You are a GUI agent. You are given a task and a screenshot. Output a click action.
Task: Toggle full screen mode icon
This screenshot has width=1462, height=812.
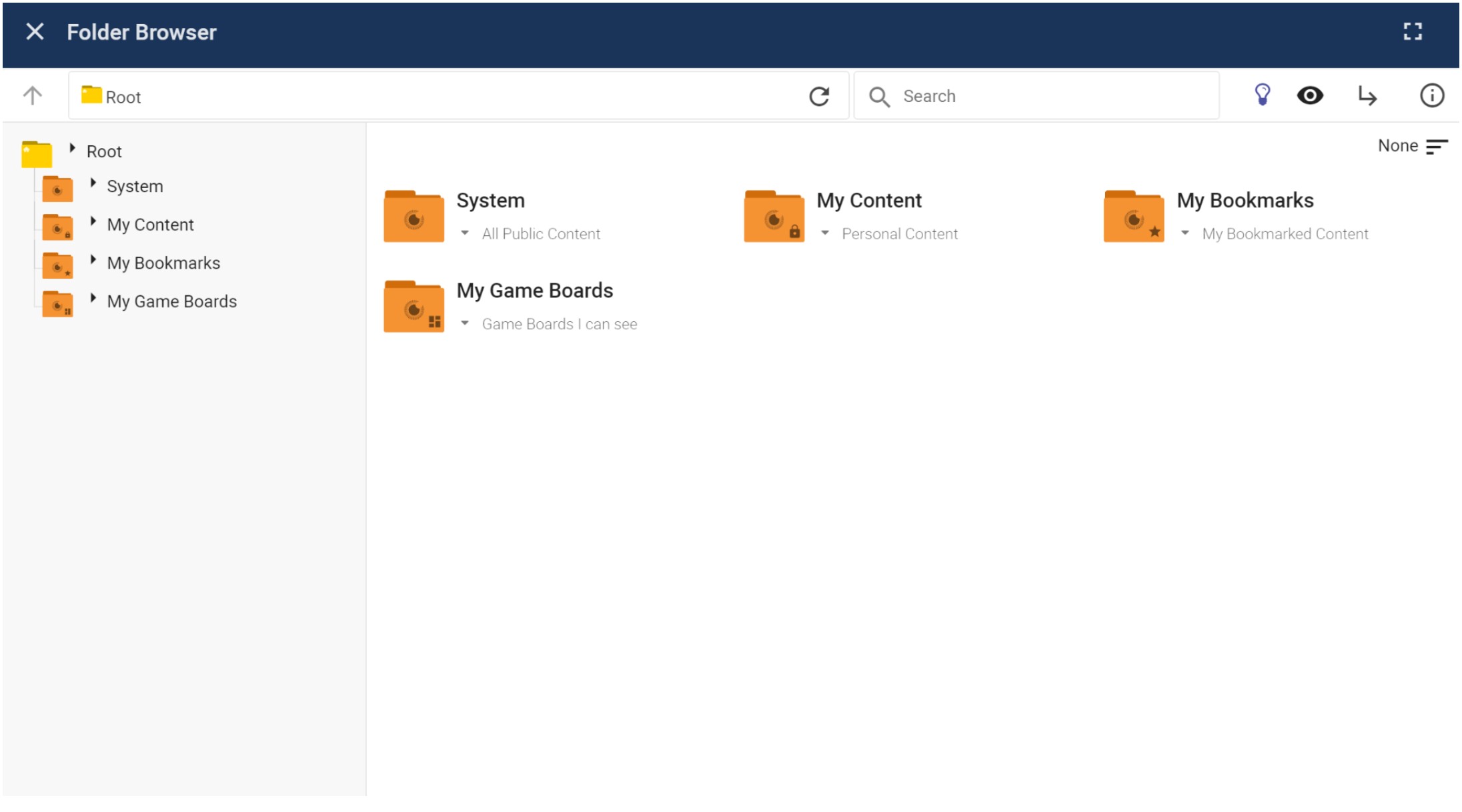coord(1412,31)
